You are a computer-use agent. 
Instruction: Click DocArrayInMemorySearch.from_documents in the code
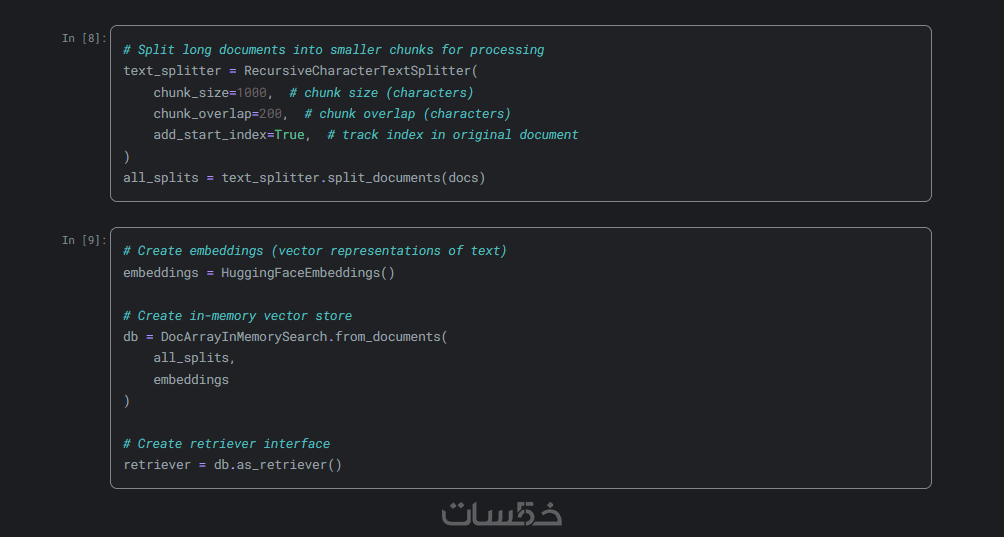coord(300,337)
